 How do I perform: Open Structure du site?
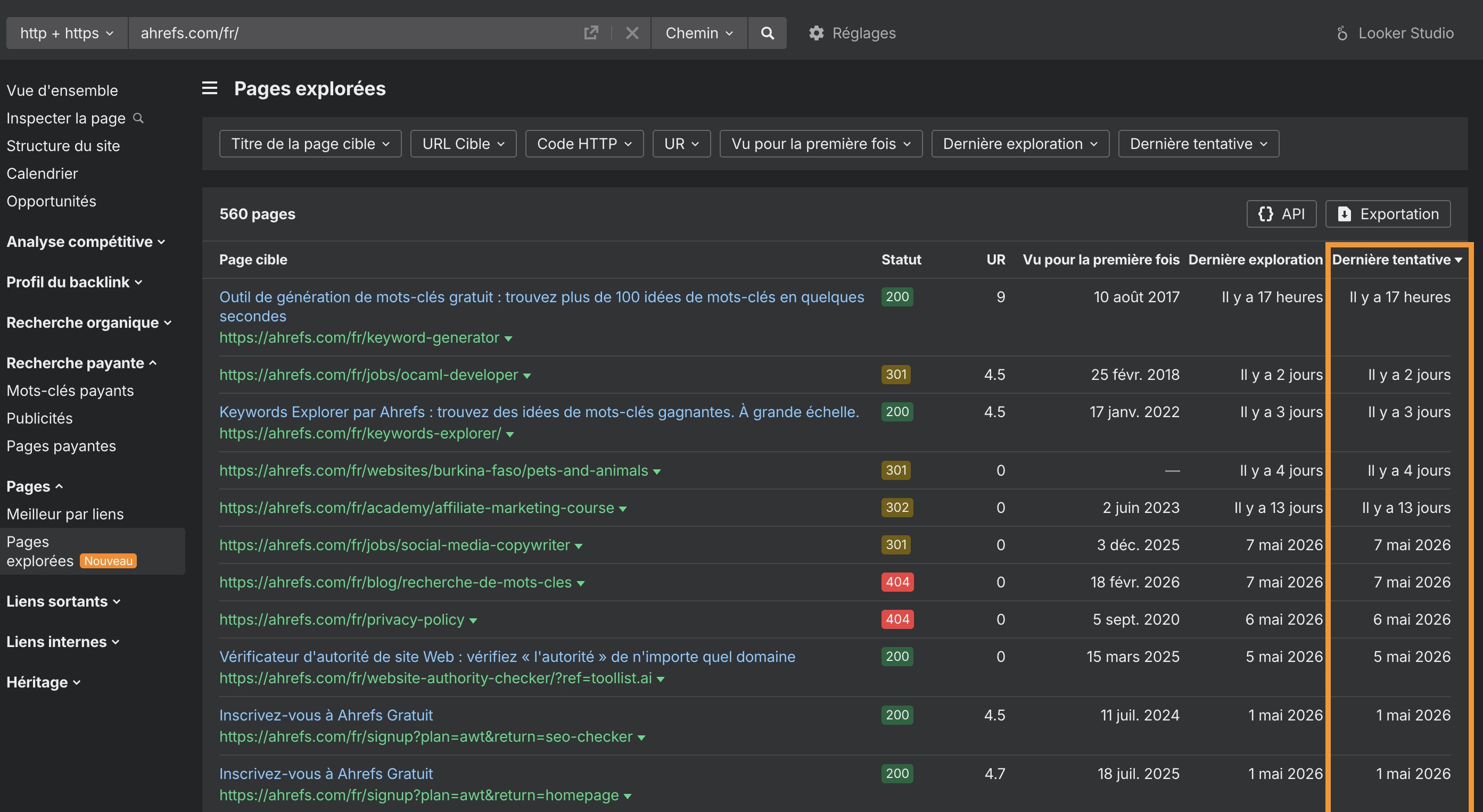pyautogui.click(x=63, y=146)
